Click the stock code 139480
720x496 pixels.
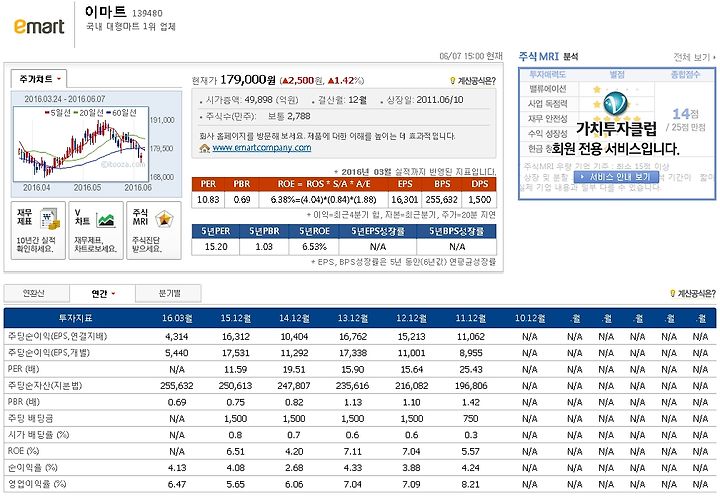(x=147, y=13)
